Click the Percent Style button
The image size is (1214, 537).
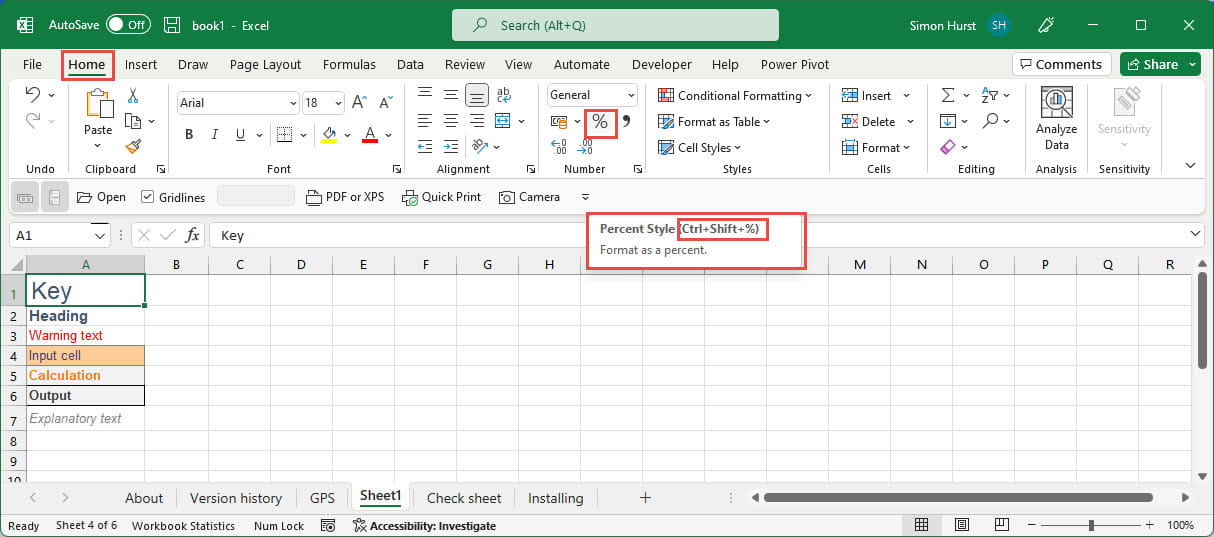coord(599,122)
